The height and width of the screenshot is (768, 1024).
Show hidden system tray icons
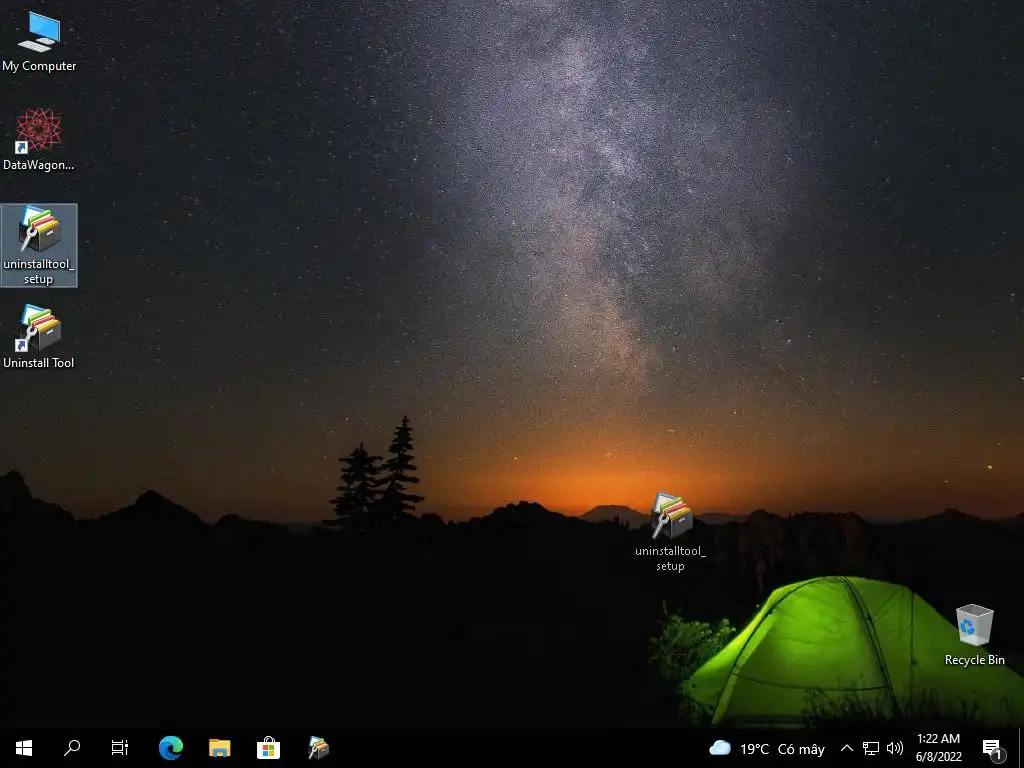click(x=846, y=748)
